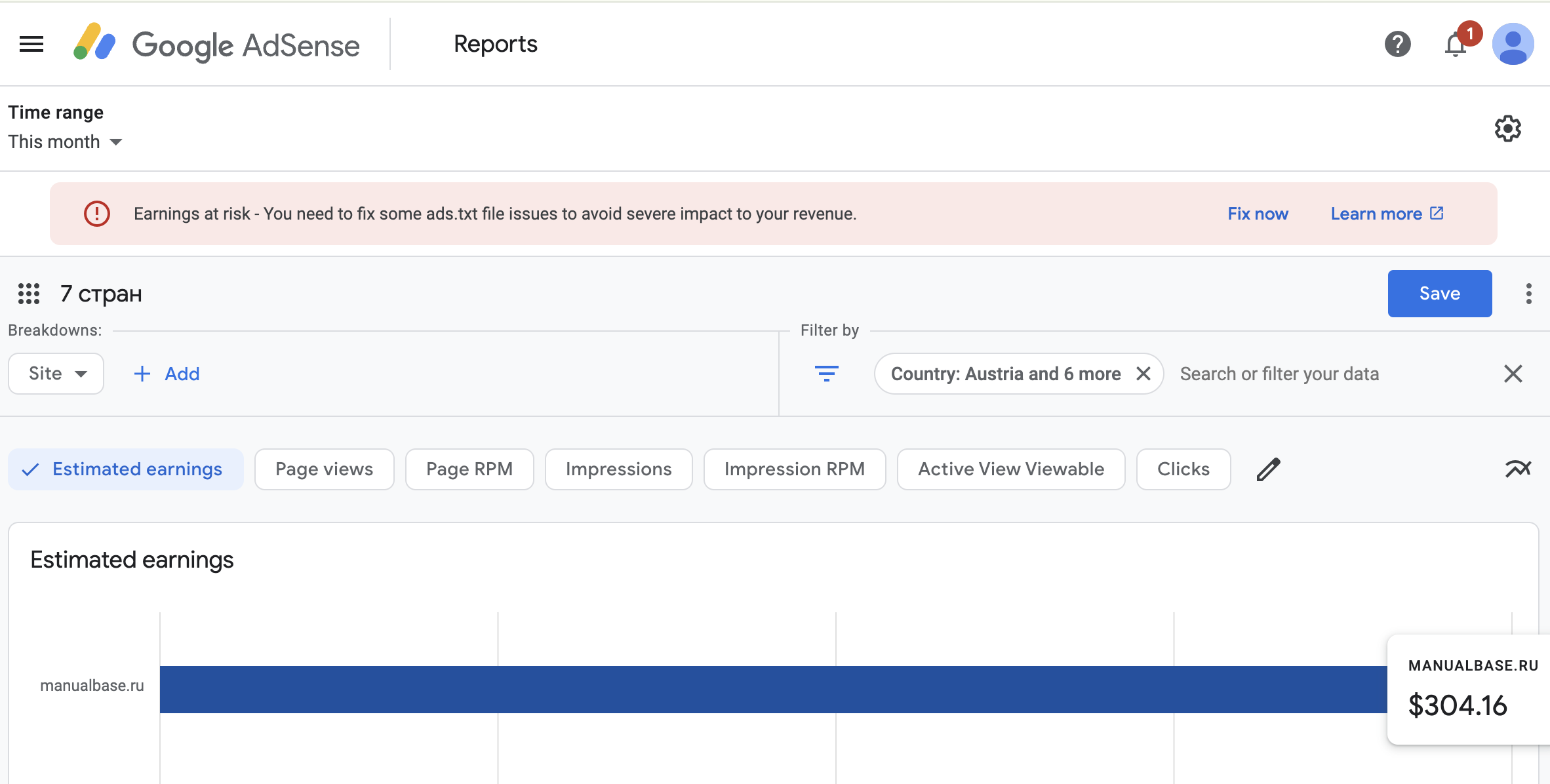
Task: Toggle the Active View Viewable chip
Action: (1011, 469)
